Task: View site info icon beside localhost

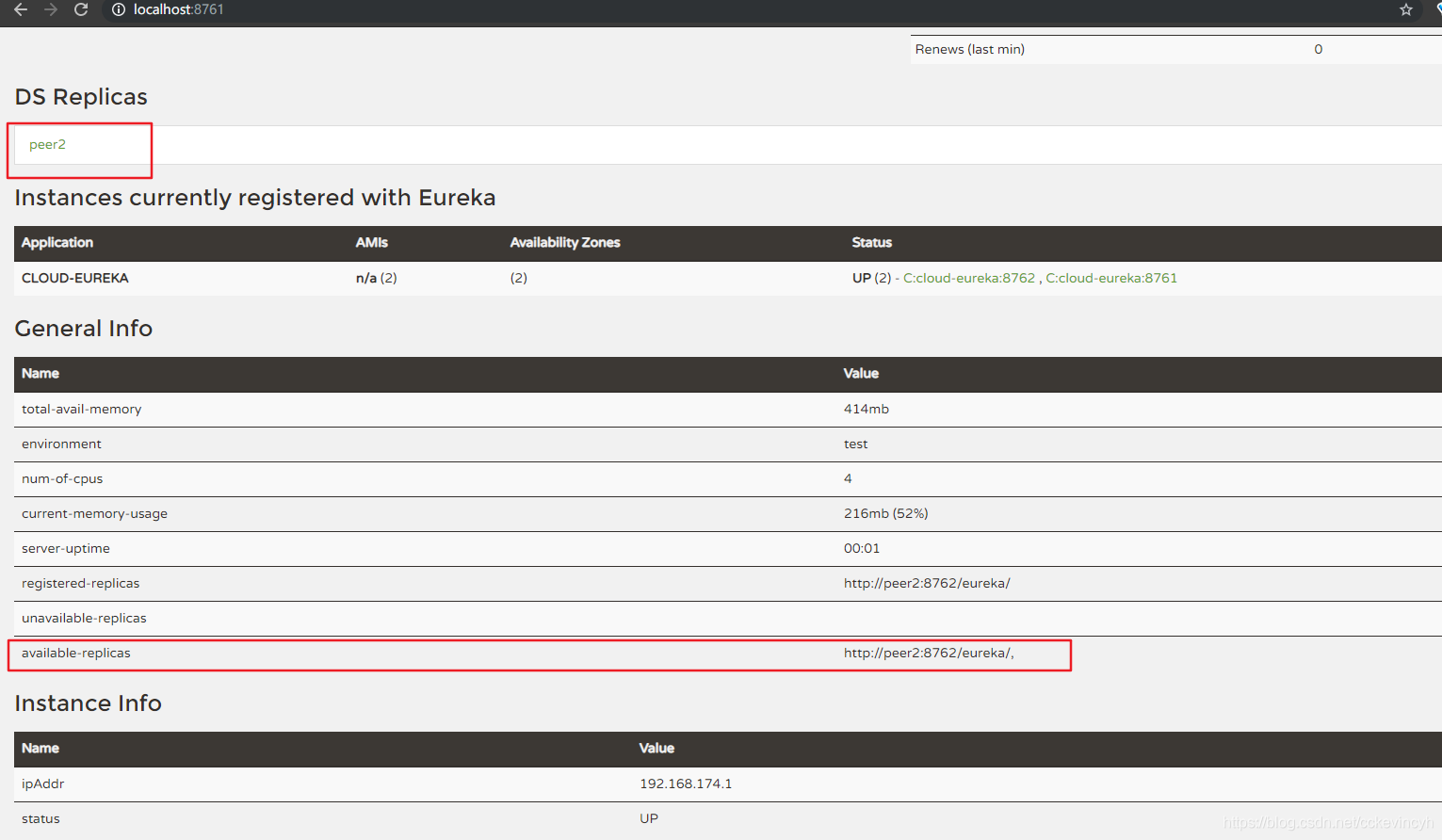Action: pyautogui.click(x=119, y=9)
